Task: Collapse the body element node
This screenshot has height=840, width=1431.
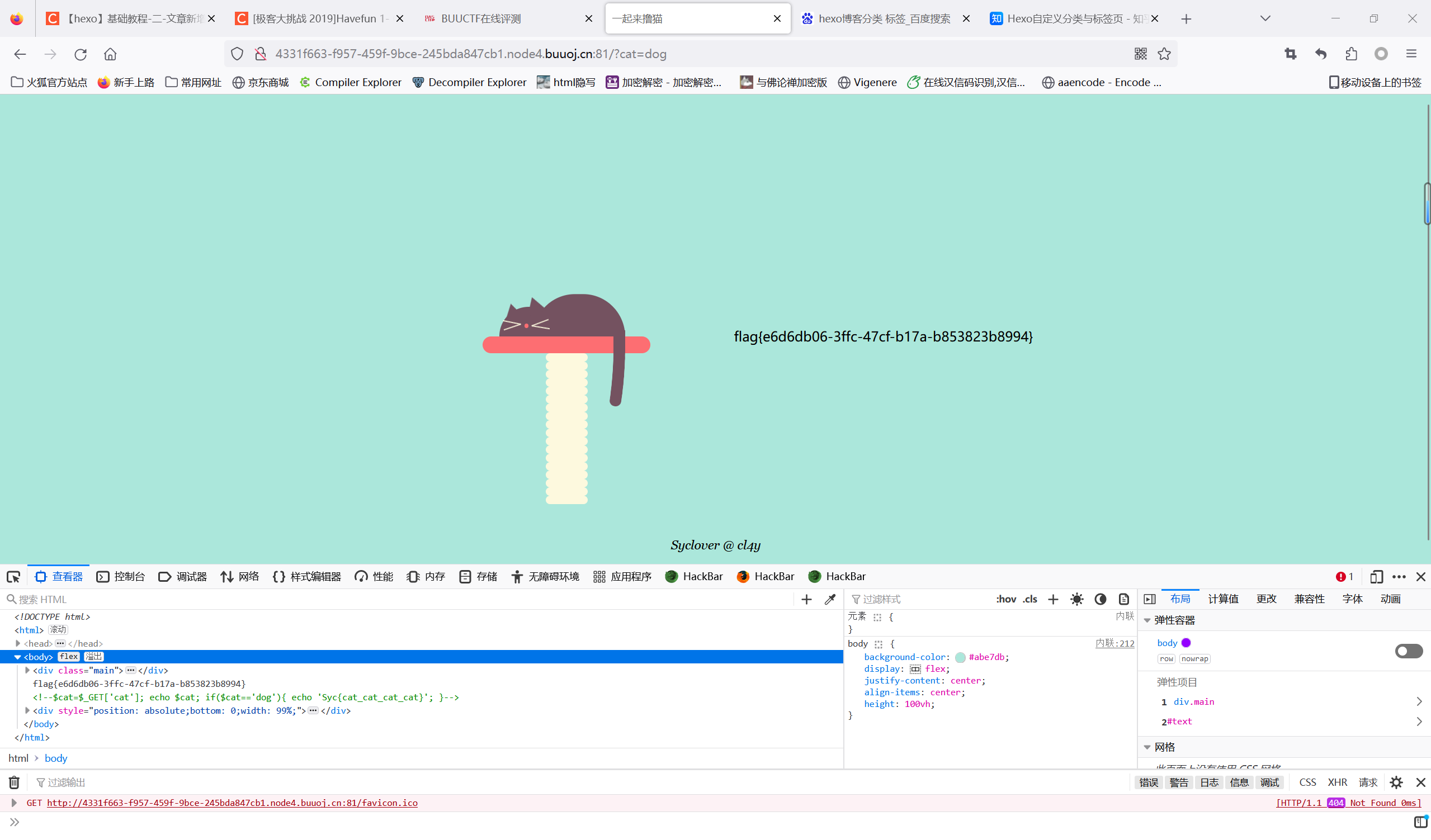Action: tap(17, 657)
